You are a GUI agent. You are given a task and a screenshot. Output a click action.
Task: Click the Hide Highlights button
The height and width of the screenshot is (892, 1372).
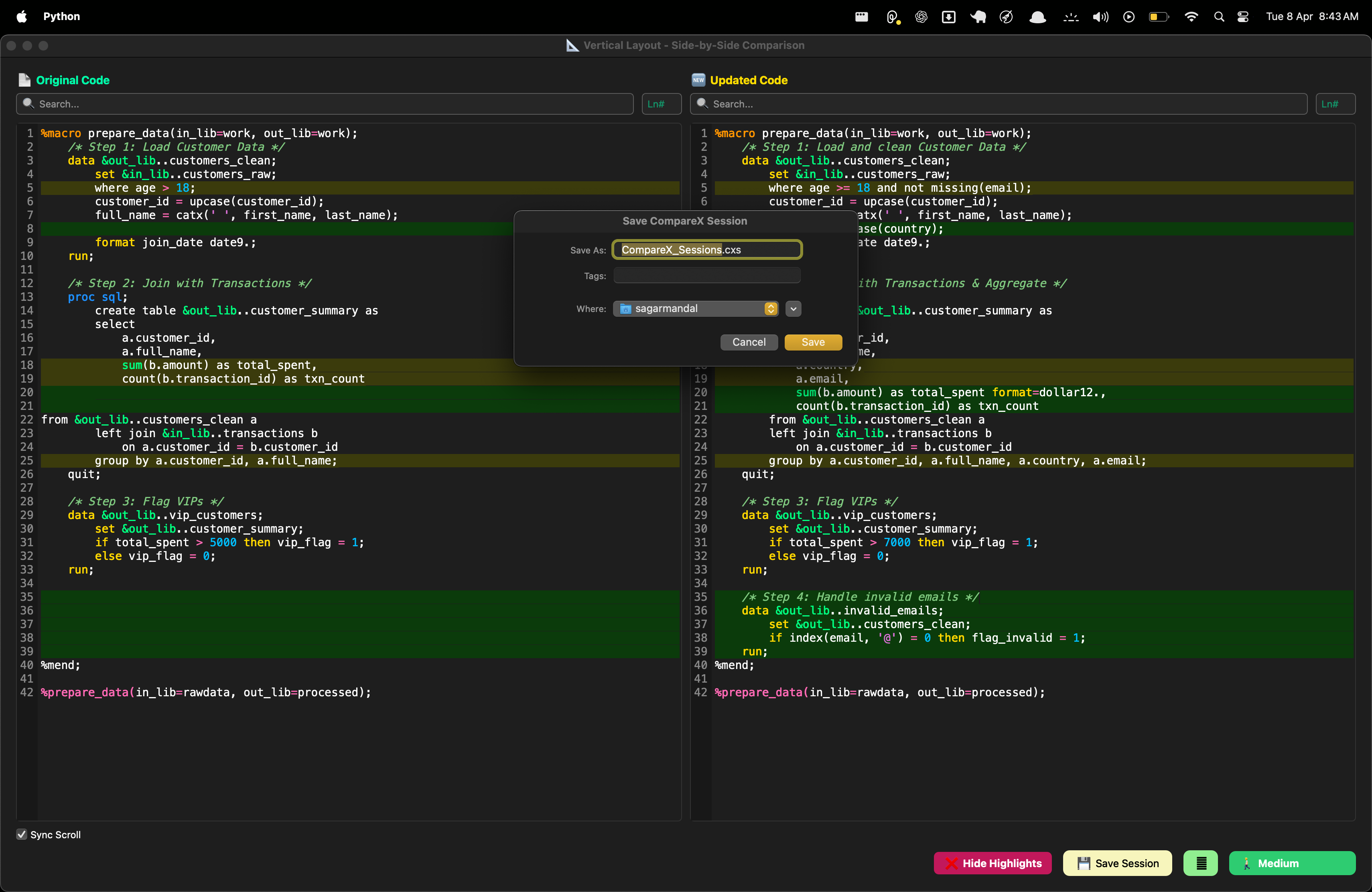coord(992,863)
